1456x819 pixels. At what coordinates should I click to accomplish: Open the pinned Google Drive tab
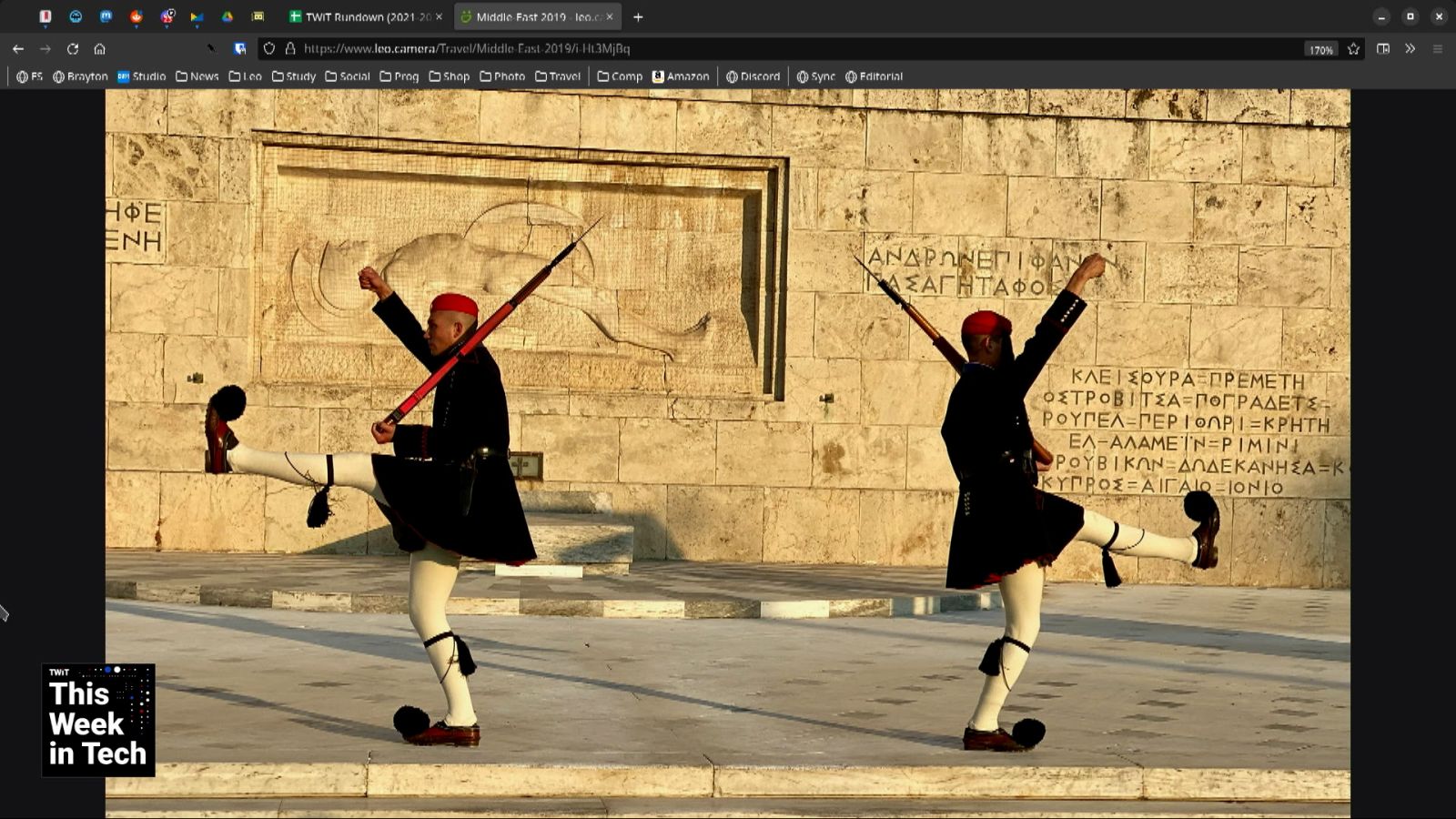pos(227,16)
